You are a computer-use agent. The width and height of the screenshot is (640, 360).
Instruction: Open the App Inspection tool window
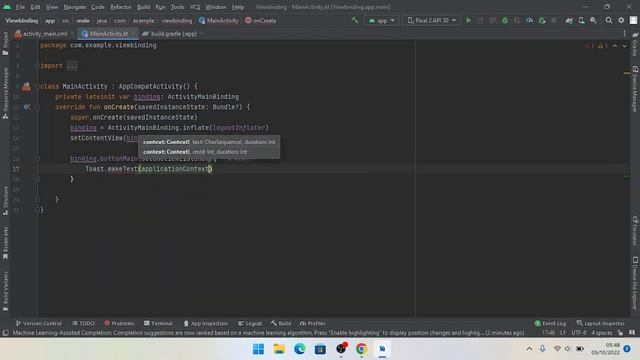pos(205,323)
